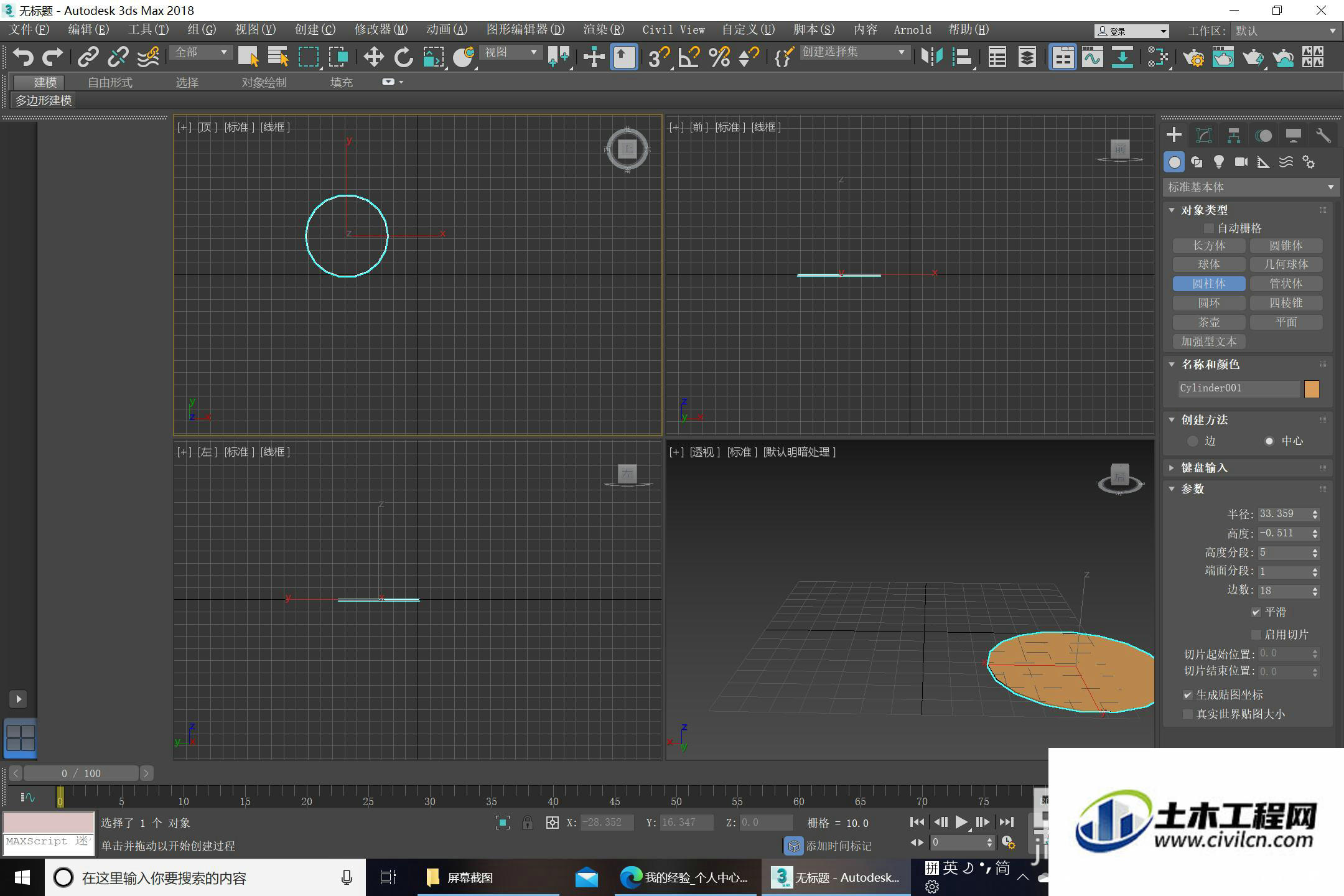Click the 平面 primitive button
Viewport: 1344px width, 896px height.
[x=1286, y=322]
